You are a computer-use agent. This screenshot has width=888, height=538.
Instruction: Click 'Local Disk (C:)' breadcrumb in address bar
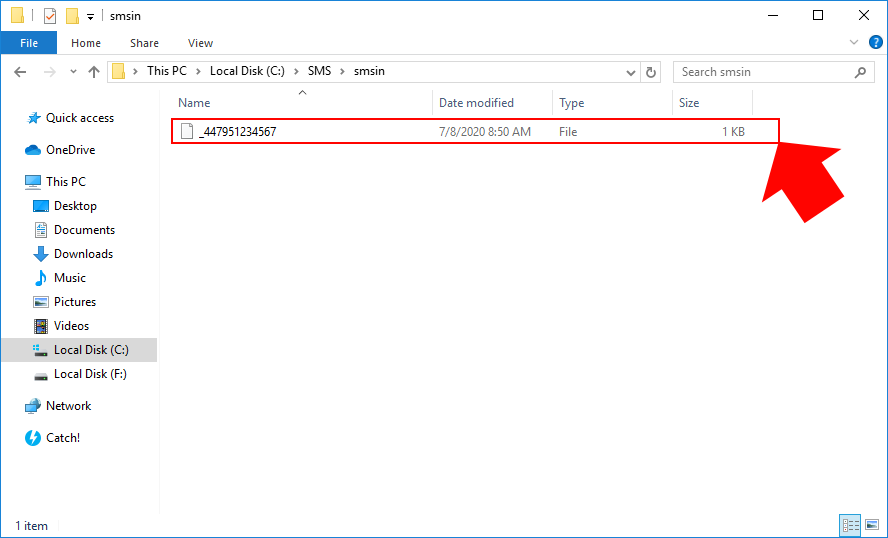[x=247, y=71]
